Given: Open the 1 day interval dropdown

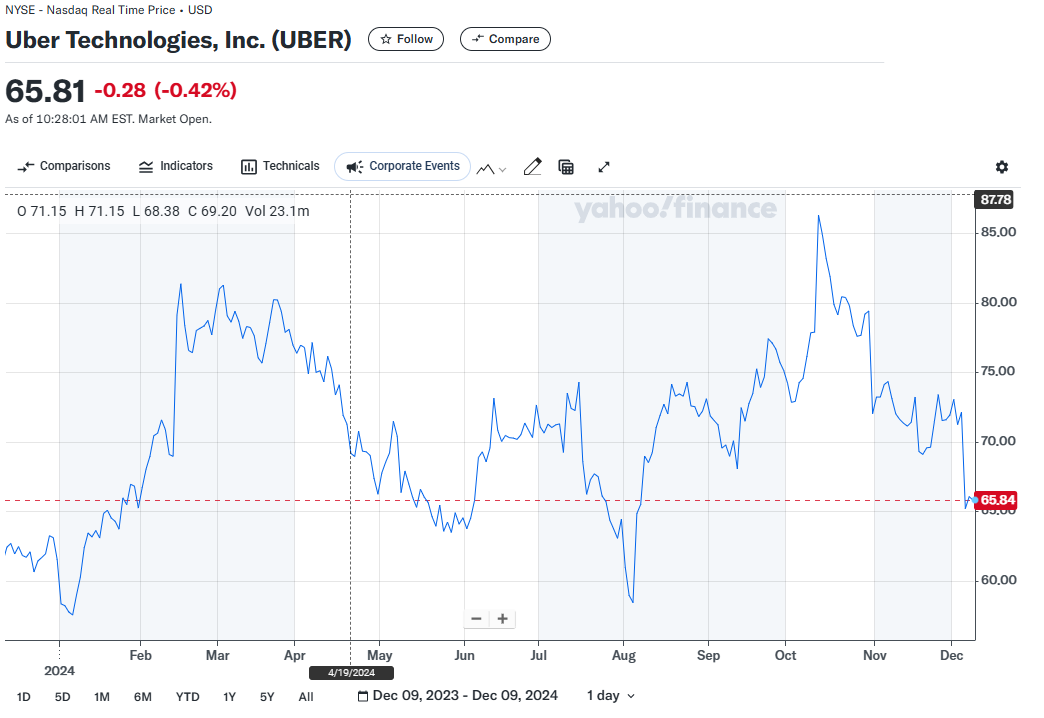Looking at the screenshot, I should 611,696.
